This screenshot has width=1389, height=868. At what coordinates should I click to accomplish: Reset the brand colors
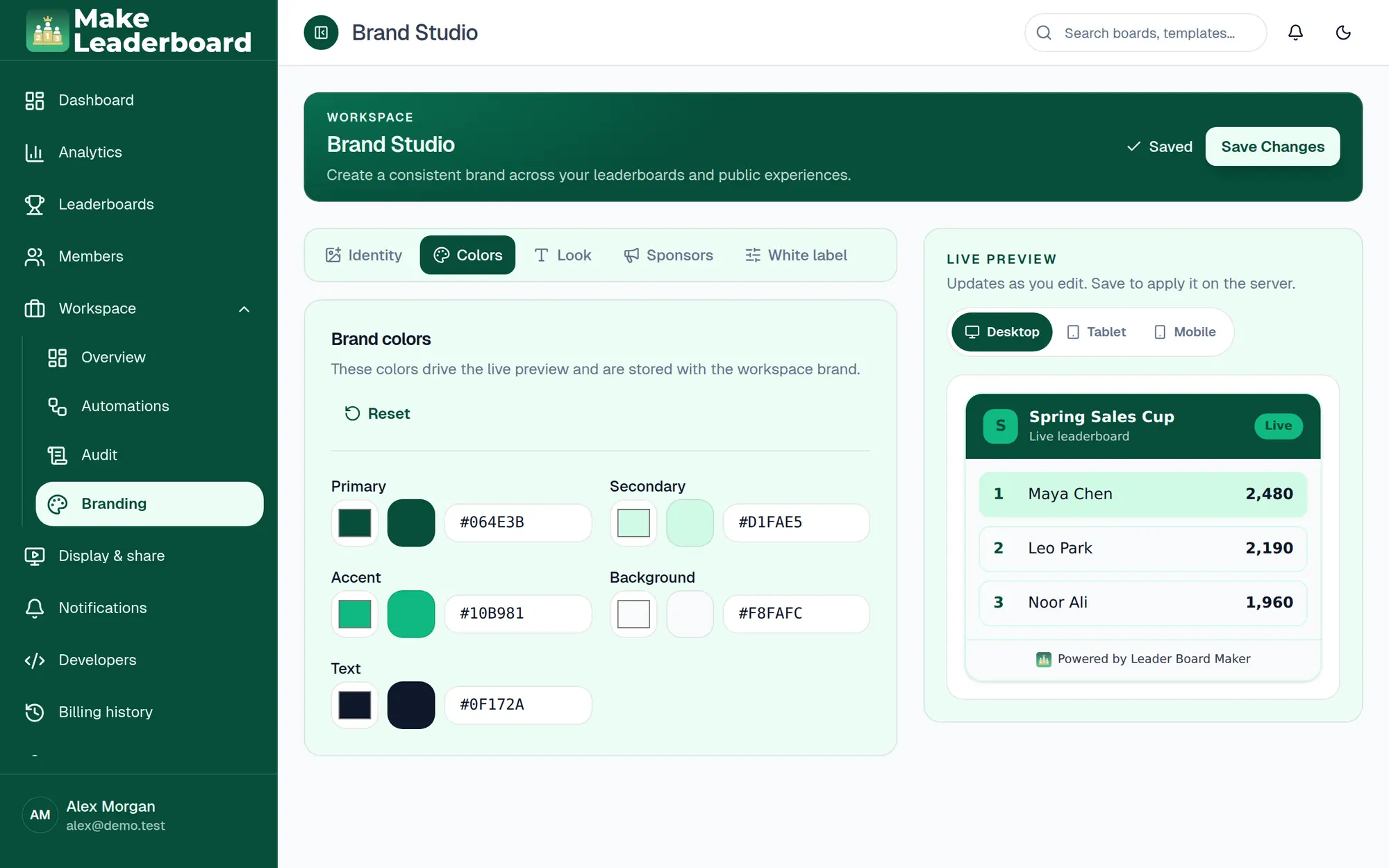click(378, 413)
